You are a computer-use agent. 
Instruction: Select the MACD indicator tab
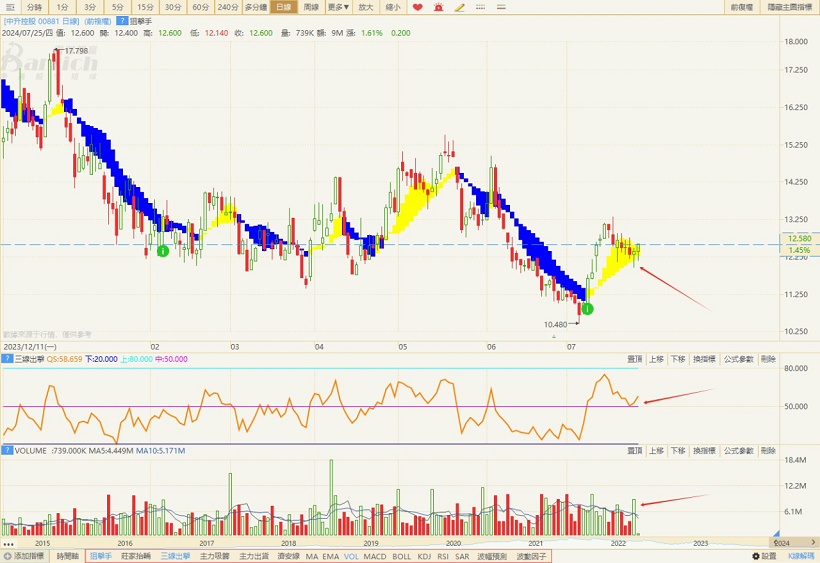tap(375, 556)
